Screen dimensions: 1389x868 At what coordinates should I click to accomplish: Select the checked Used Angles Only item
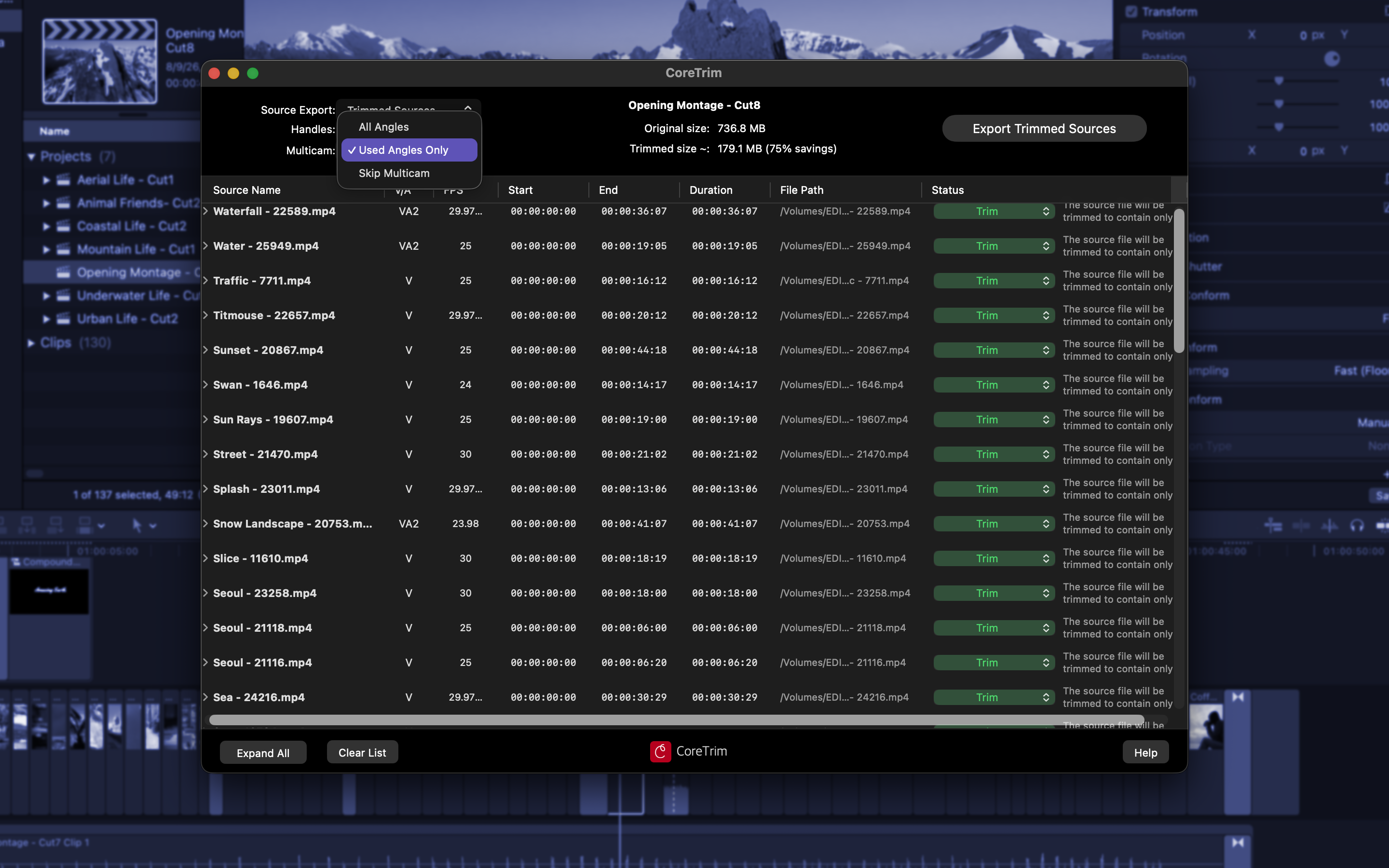pyautogui.click(x=409, y=150)
